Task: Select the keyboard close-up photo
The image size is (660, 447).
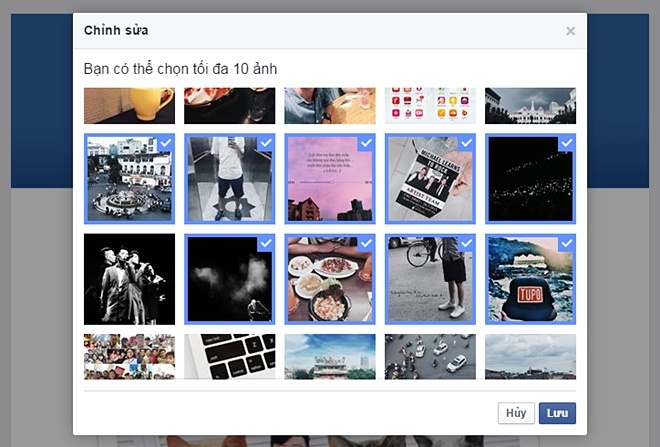Action: click(229, 356)
